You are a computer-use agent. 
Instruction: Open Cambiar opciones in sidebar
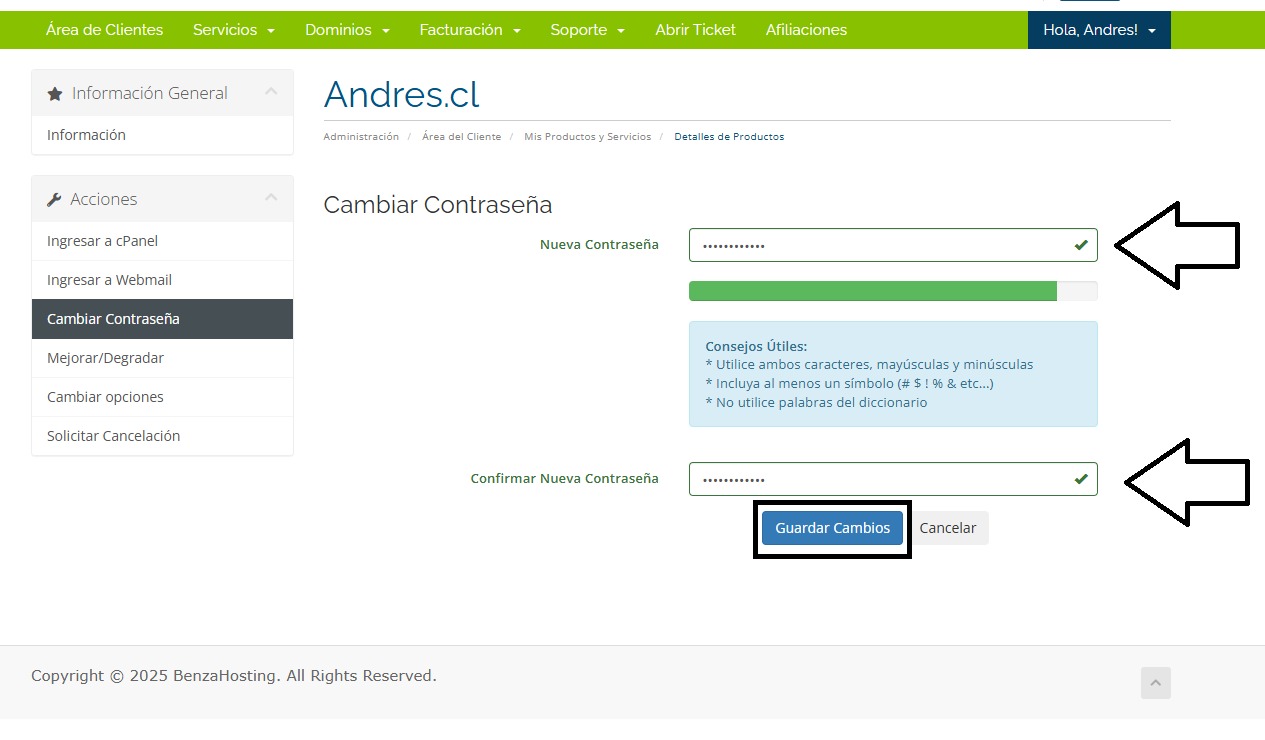pos(162,397)
